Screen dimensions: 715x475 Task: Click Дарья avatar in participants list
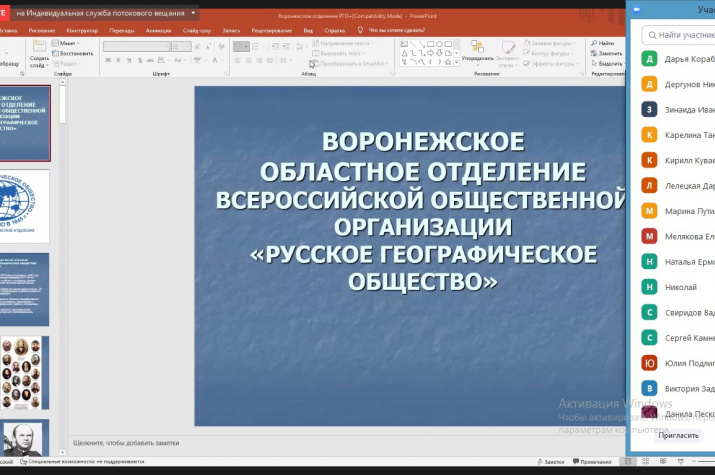click(x=649, y=59)
